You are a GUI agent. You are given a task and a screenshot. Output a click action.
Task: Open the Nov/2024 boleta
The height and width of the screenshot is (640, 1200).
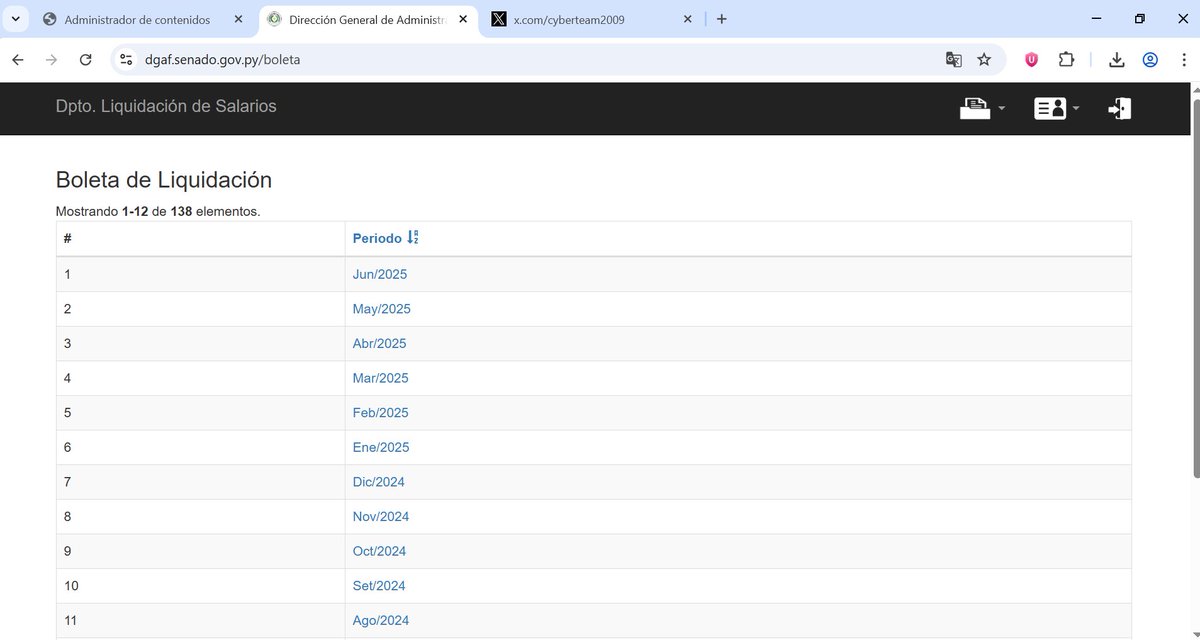pos(381,517)
